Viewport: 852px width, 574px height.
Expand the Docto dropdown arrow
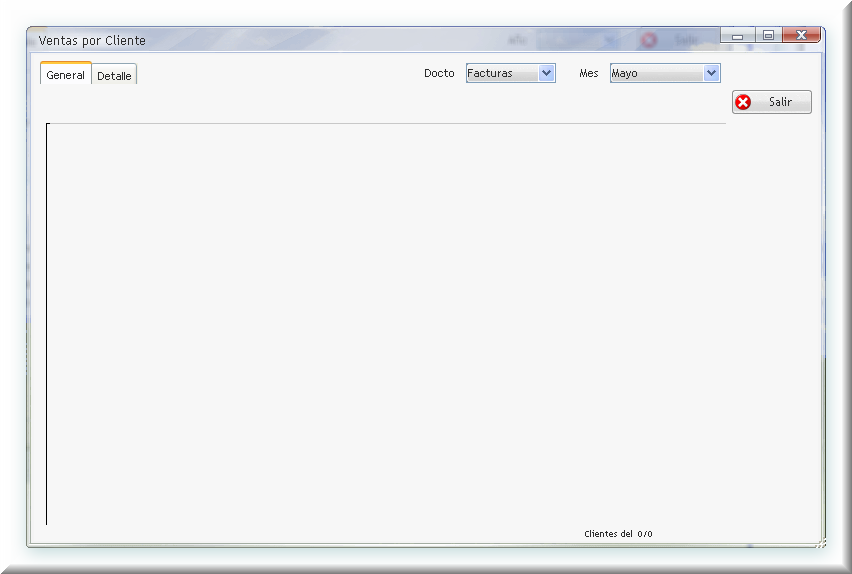[x=546, y=73]
